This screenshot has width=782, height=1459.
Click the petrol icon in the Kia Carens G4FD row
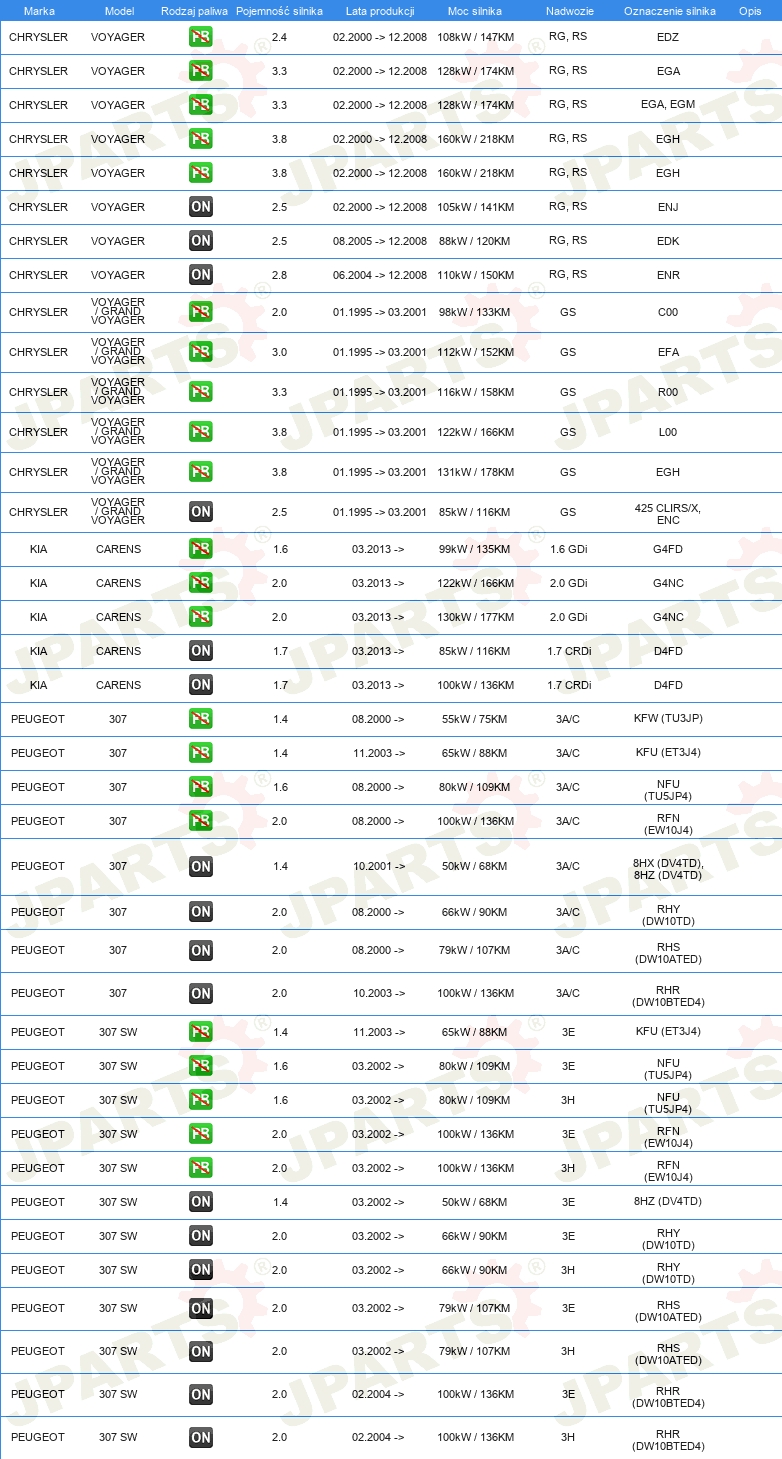coord(201,549)
